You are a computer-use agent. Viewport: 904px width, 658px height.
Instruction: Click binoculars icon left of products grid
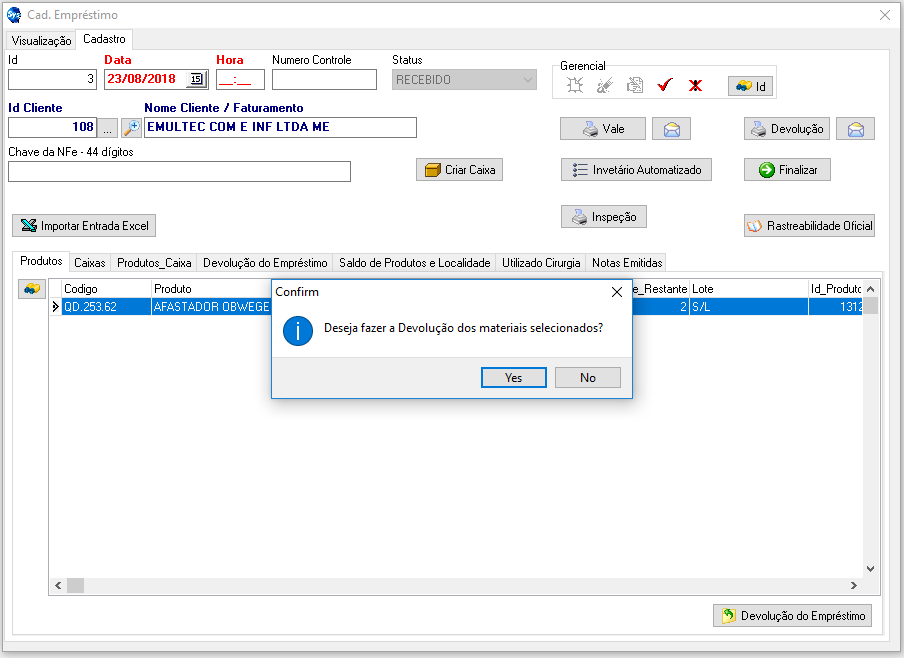click(x=32, y=289)
